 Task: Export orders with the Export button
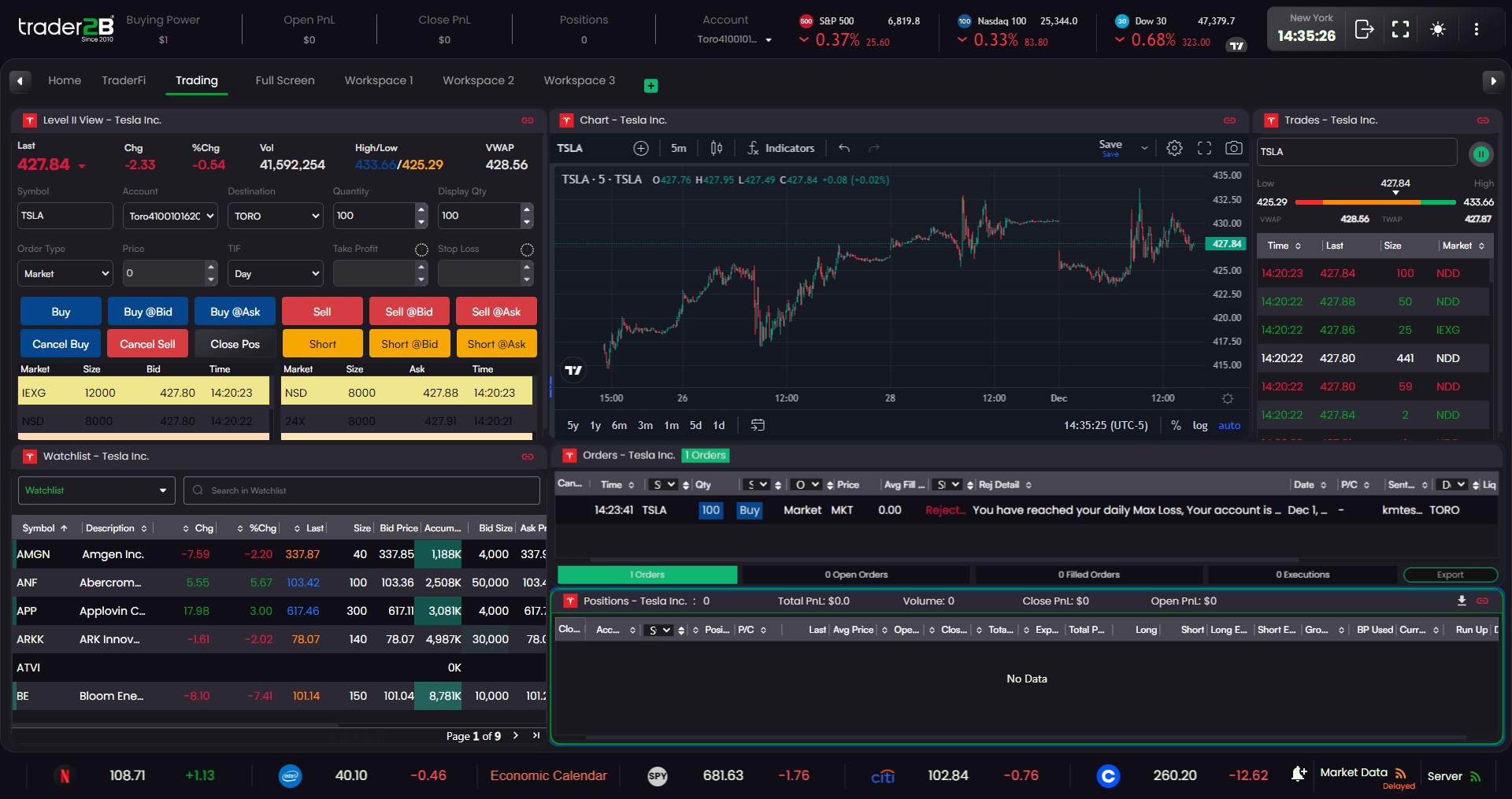point(1450,575)
